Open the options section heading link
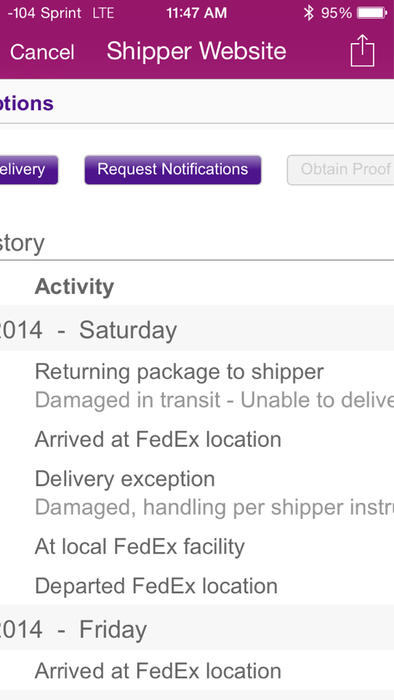This screenshot has height=700, width=394. [x=27, y=104]
